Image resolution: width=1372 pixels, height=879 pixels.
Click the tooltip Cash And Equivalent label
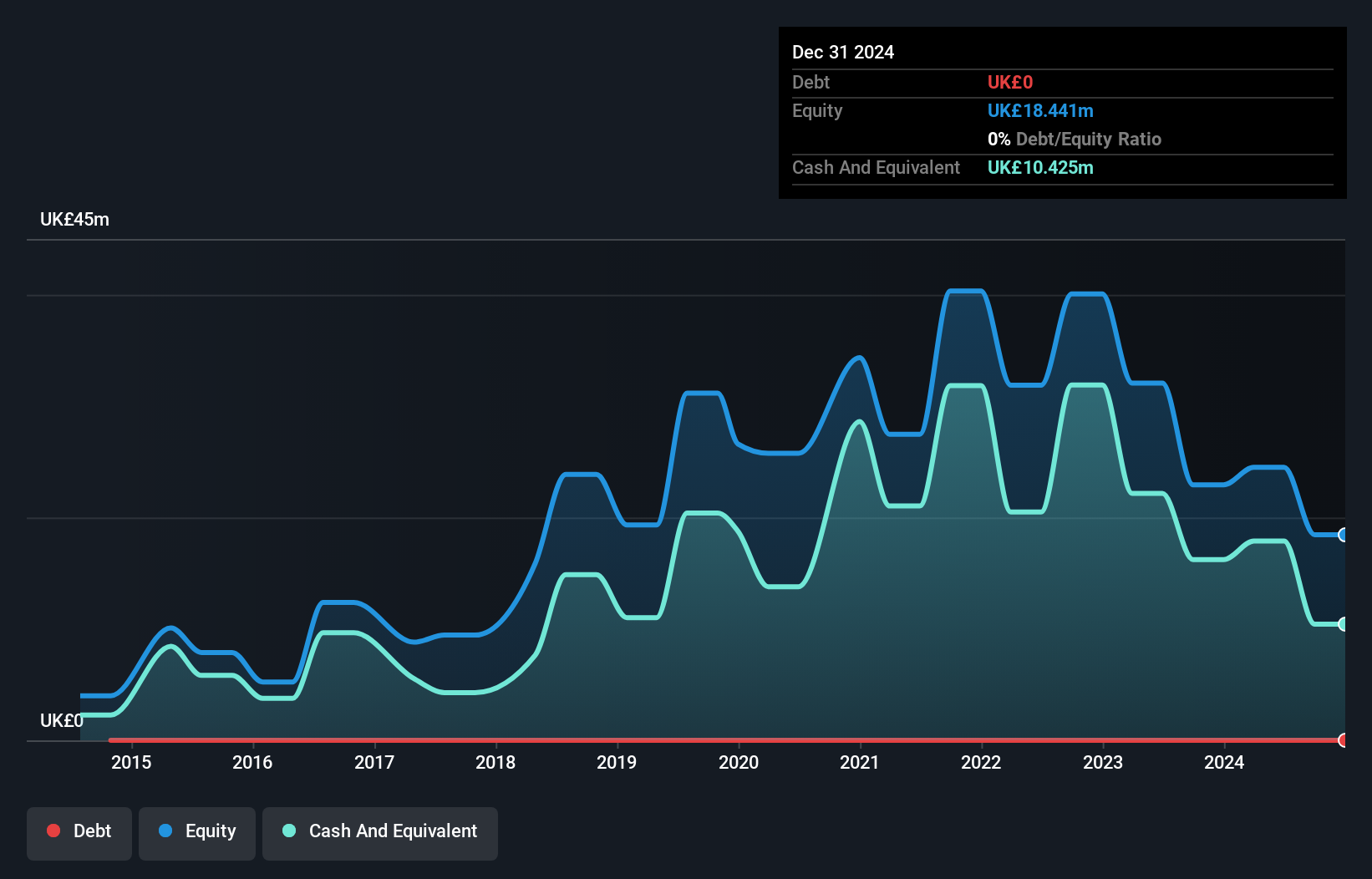click(876, 167)
